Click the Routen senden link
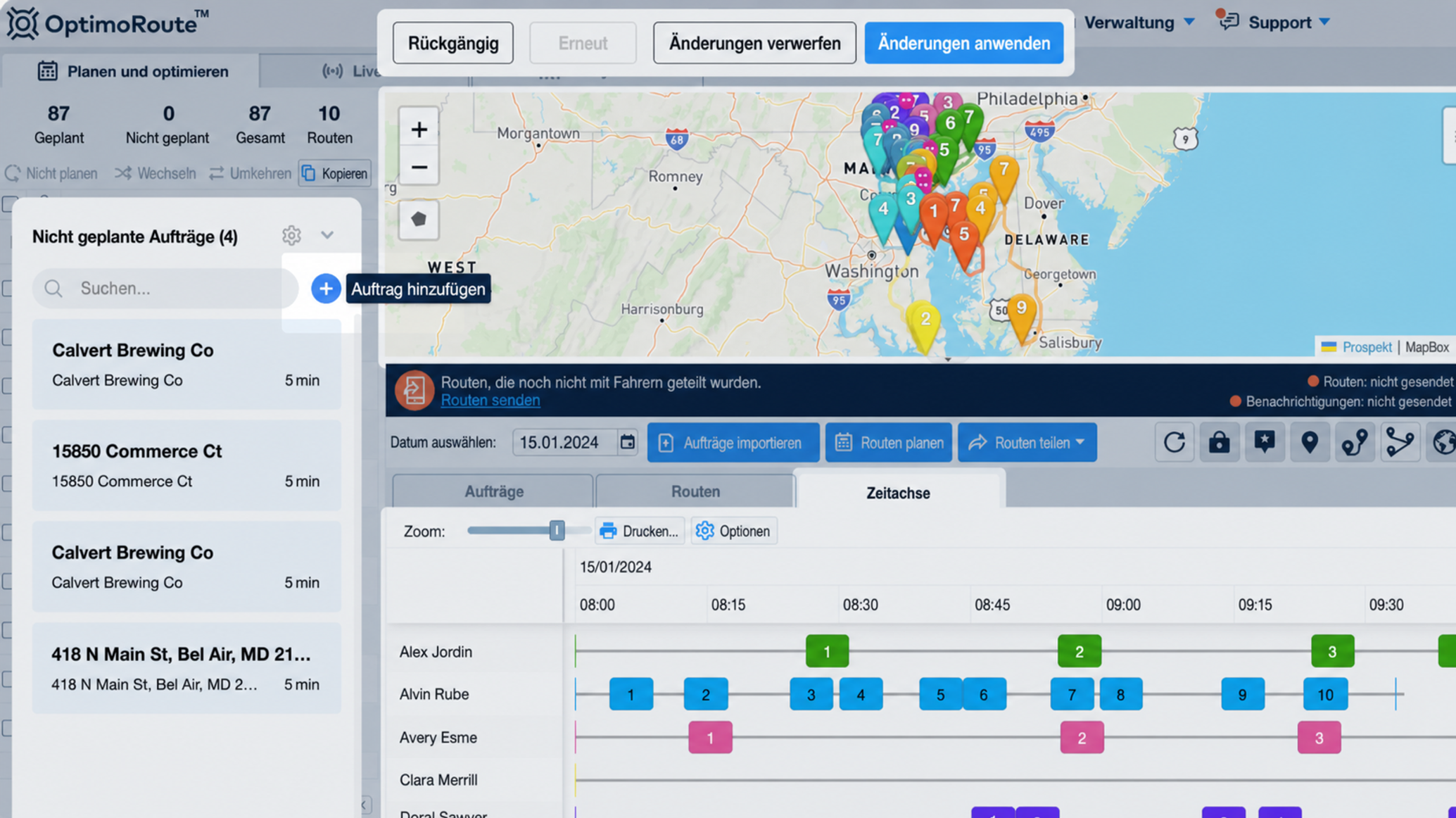 tap(490, 400)
